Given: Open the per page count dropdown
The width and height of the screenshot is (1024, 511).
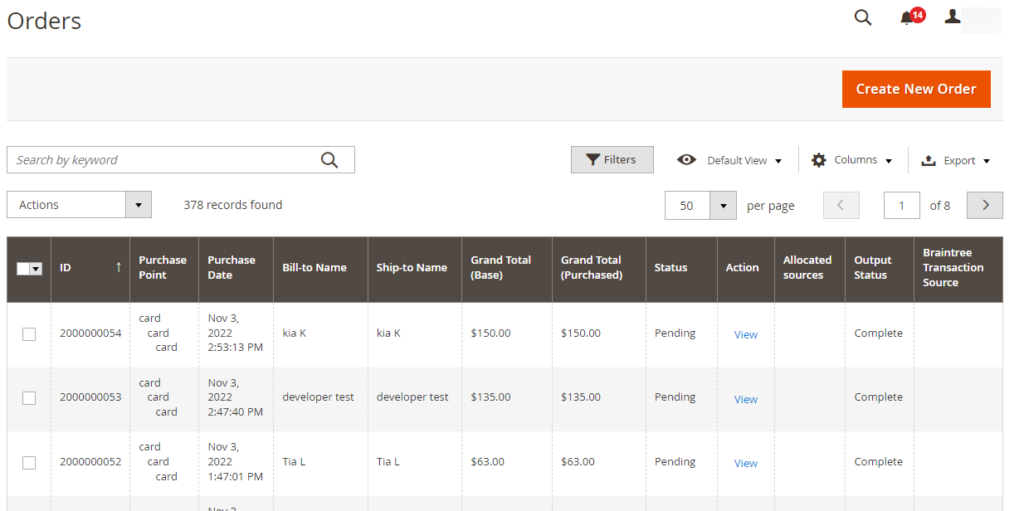Looking at the screenshot, I should point(722,205).
